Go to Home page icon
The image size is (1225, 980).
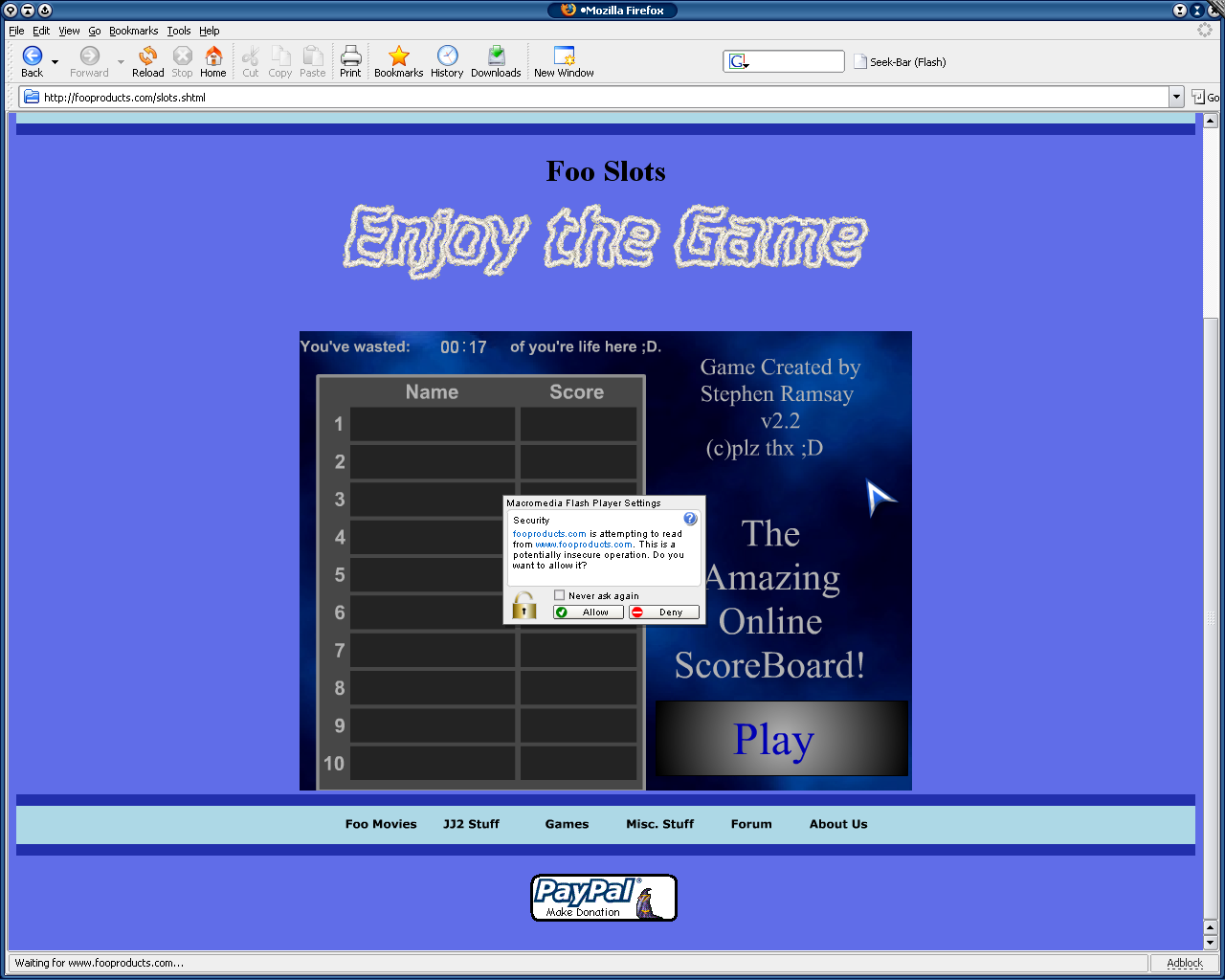coord(213,56)
